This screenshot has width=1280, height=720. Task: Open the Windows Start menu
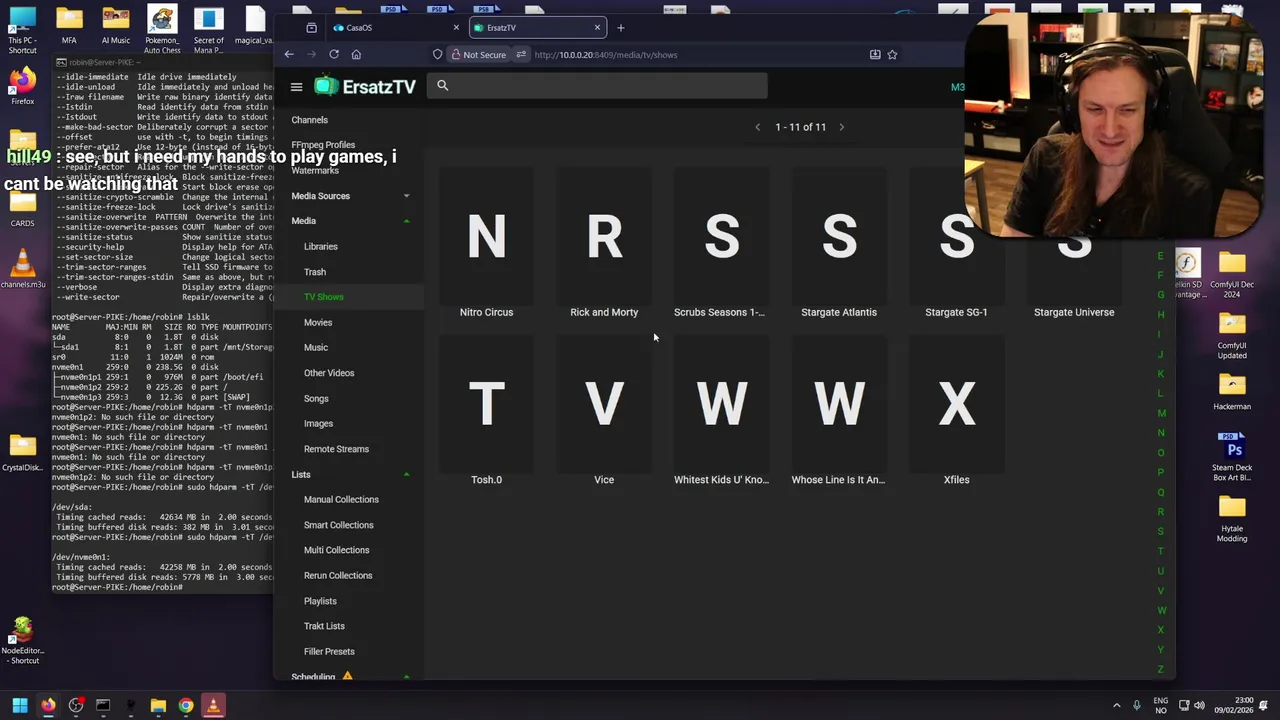point(19,706)
